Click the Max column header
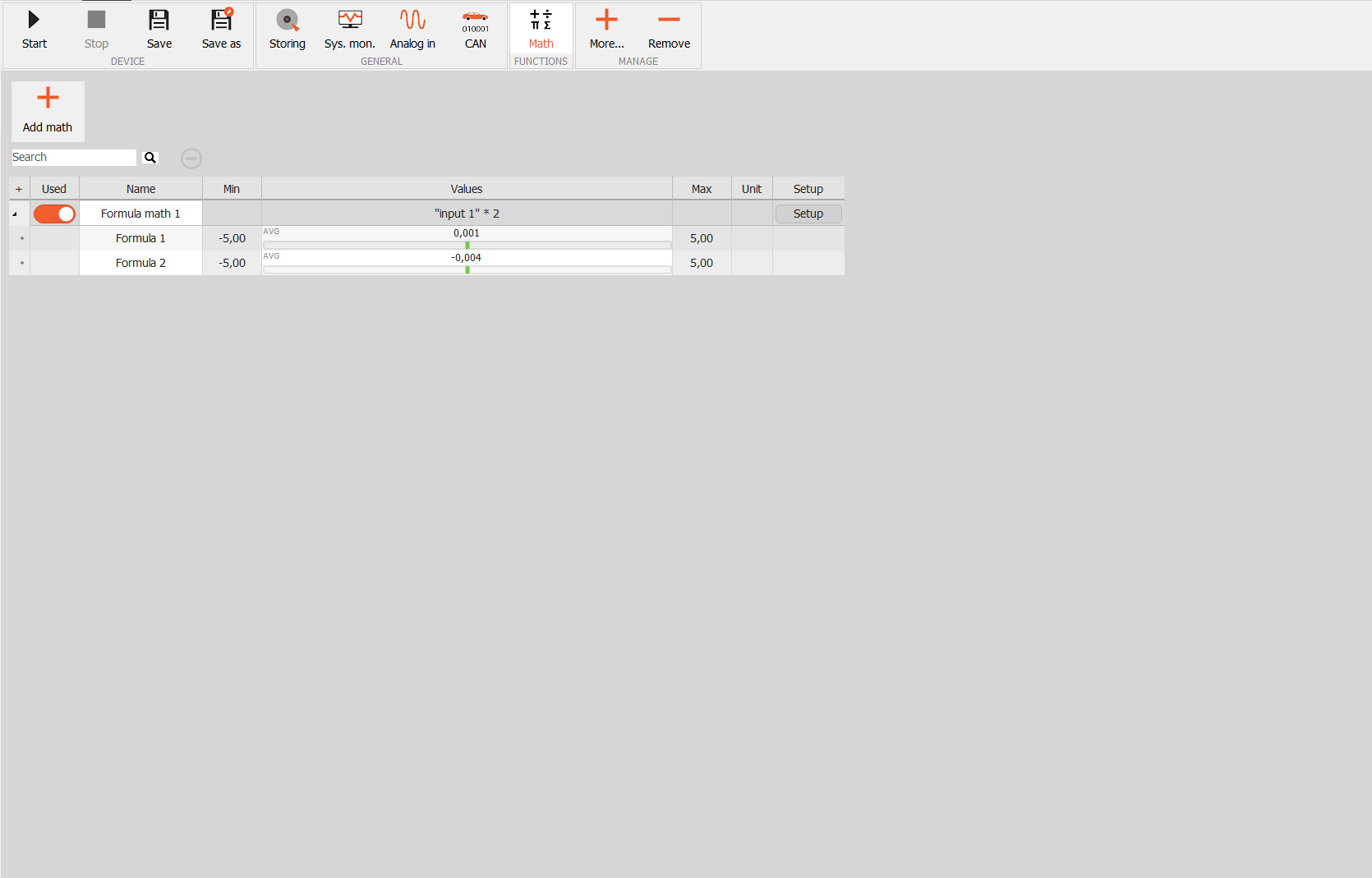Screen dimensions: 1372x878 pos(702,189)
